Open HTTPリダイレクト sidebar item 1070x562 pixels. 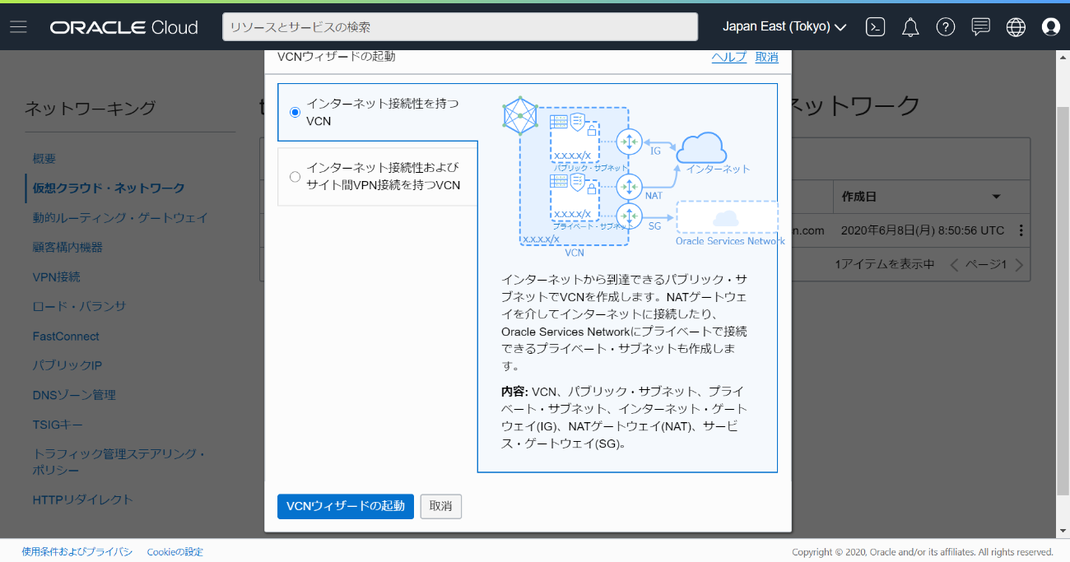click(x=83, y=500)
